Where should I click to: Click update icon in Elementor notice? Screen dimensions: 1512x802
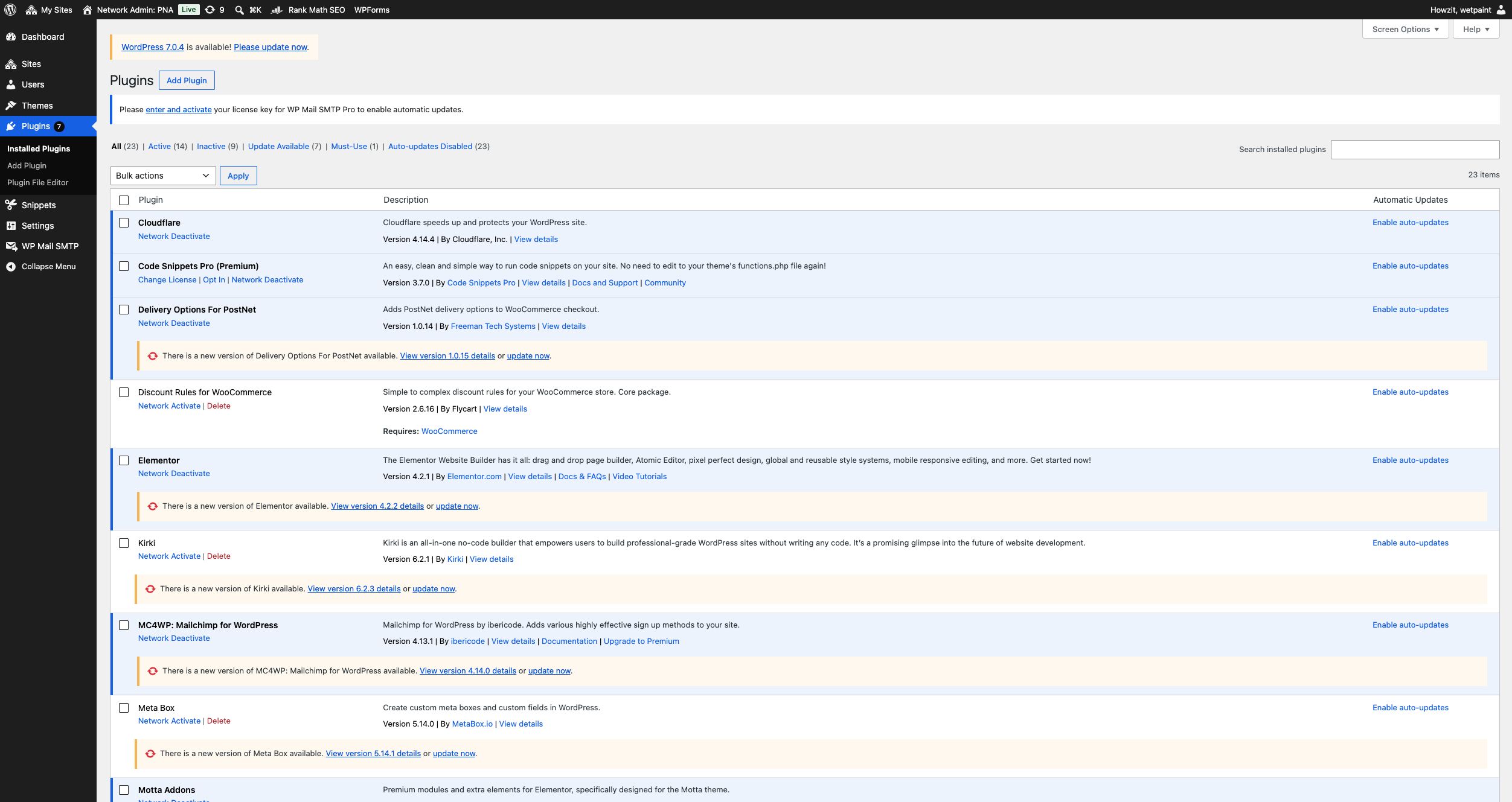pyautogui.click(x=153, y=506)
